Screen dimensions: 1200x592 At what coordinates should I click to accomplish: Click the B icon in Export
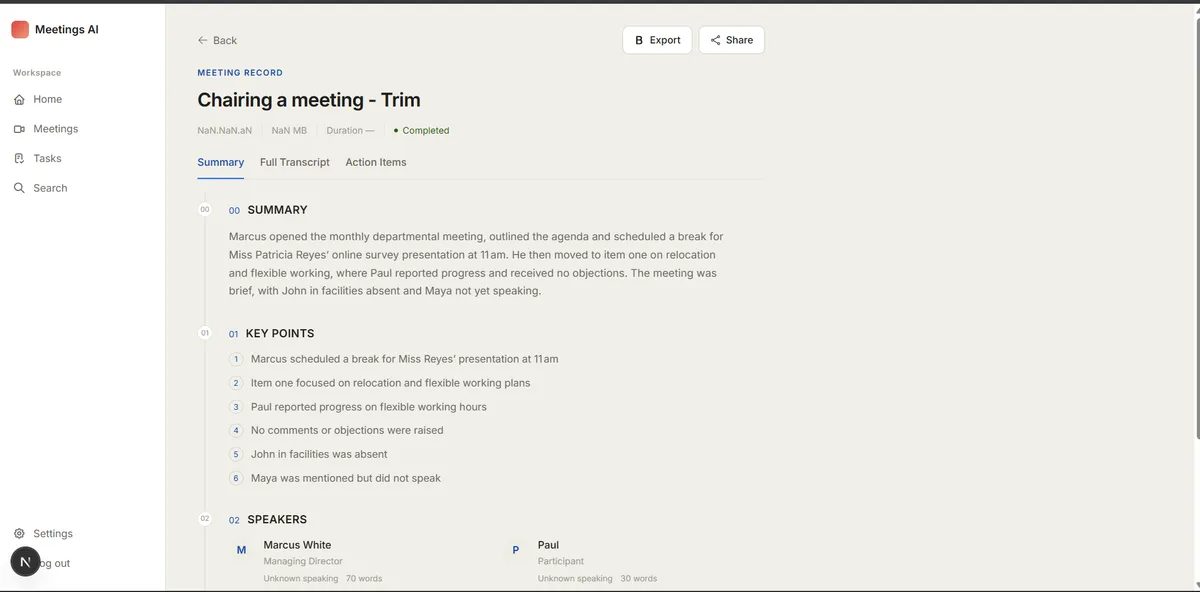click(x=639, y=40)
